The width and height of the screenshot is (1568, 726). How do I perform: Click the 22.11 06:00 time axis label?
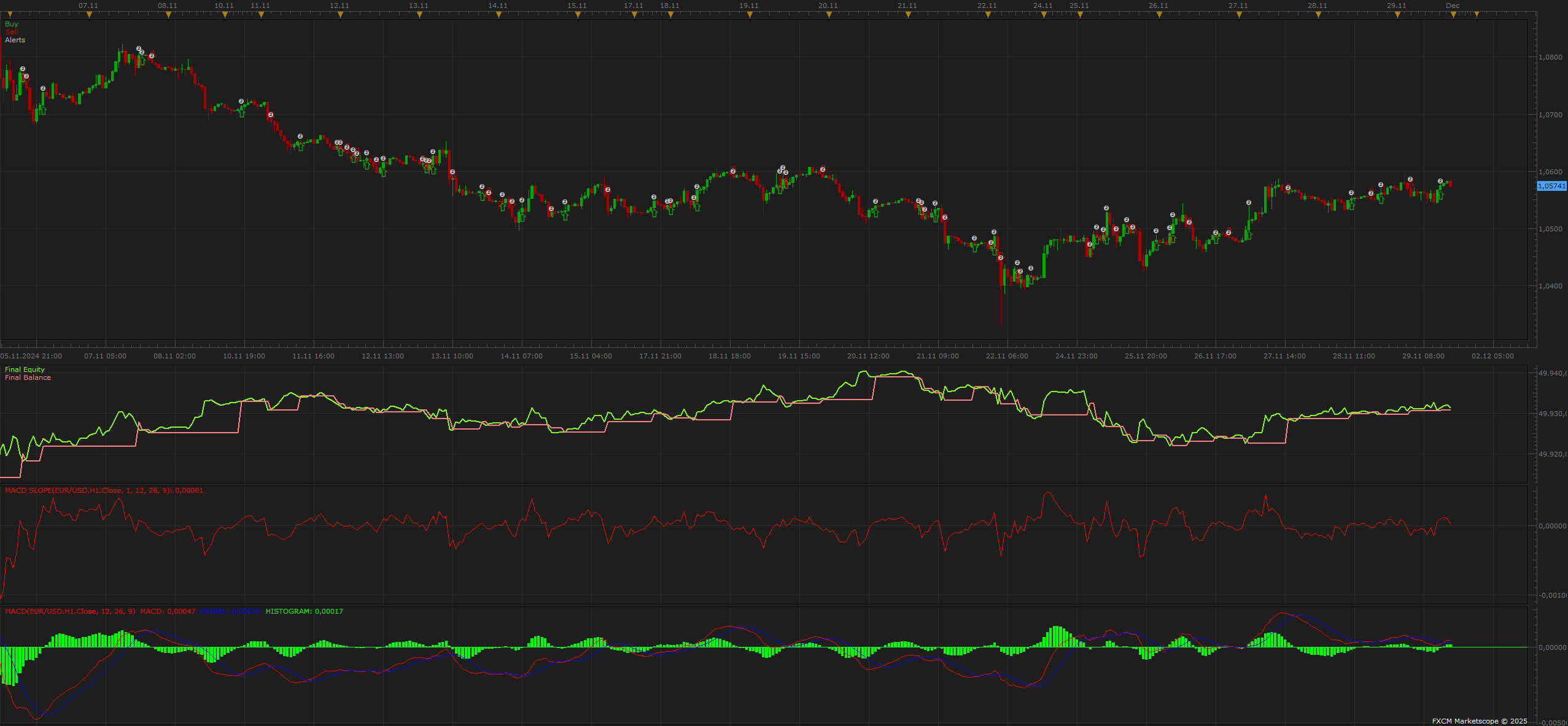coord(1007,356)
